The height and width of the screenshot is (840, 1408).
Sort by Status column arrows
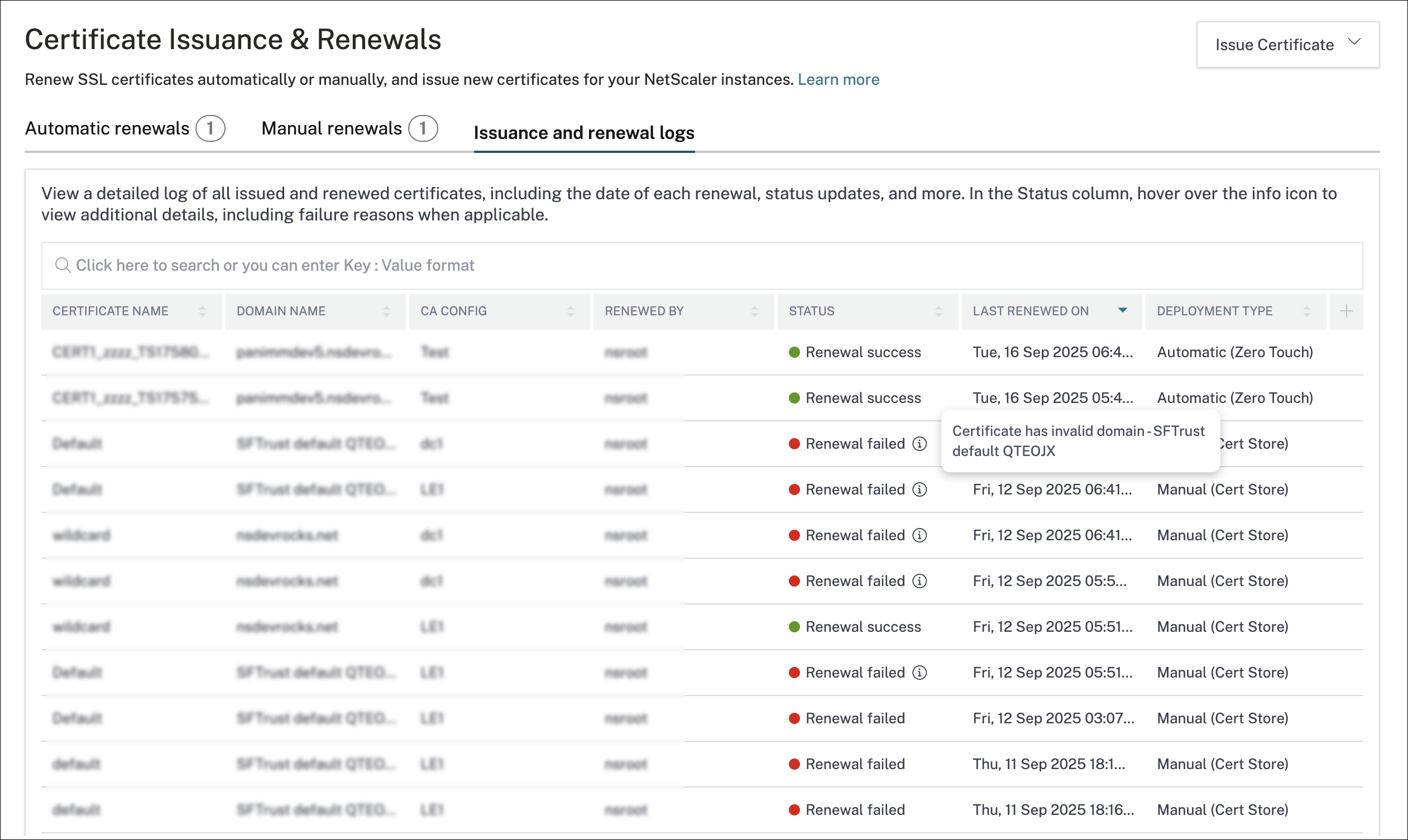pos(938,311)
